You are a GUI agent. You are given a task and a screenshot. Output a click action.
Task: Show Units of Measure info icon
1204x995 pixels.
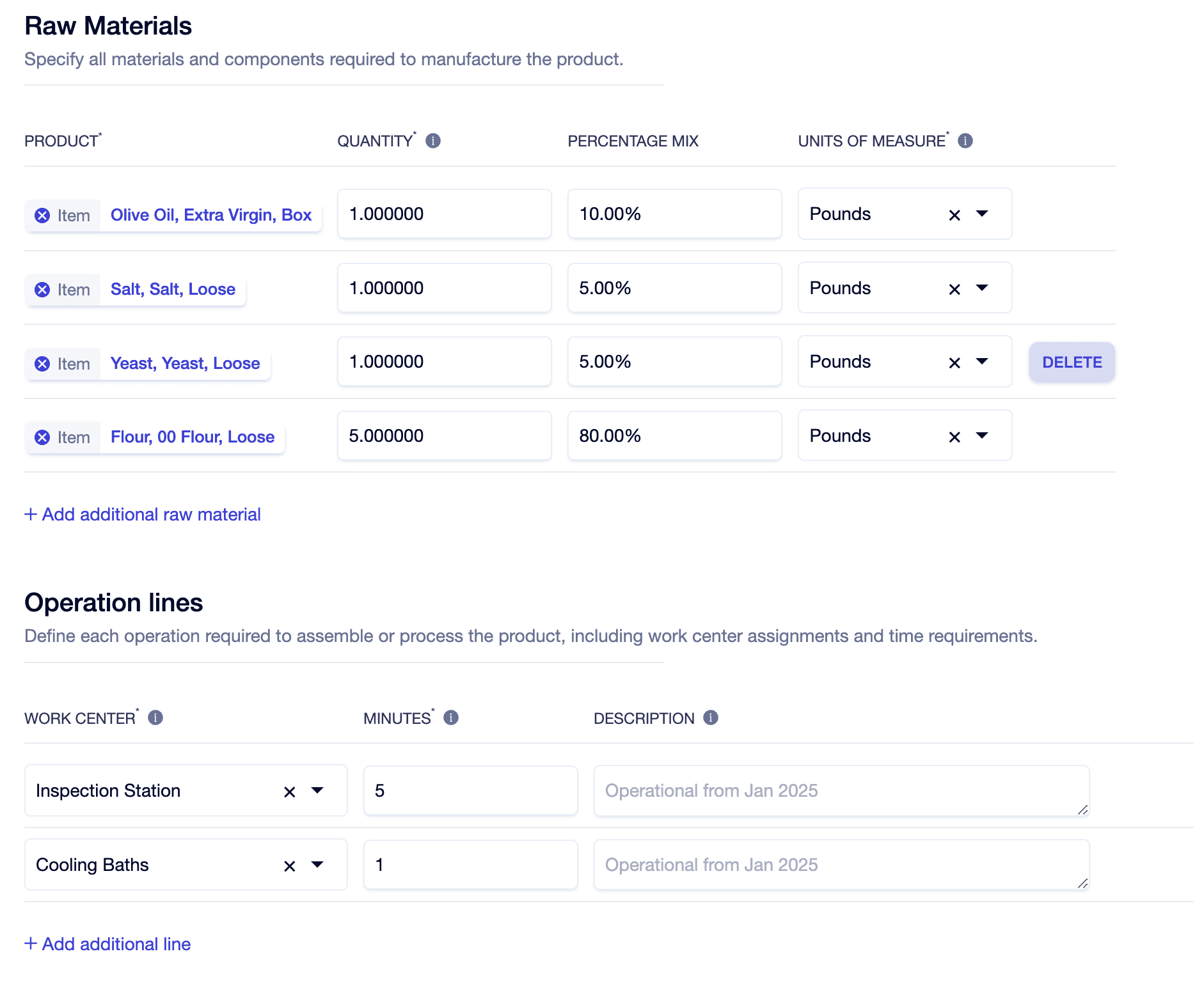(965, 141)
